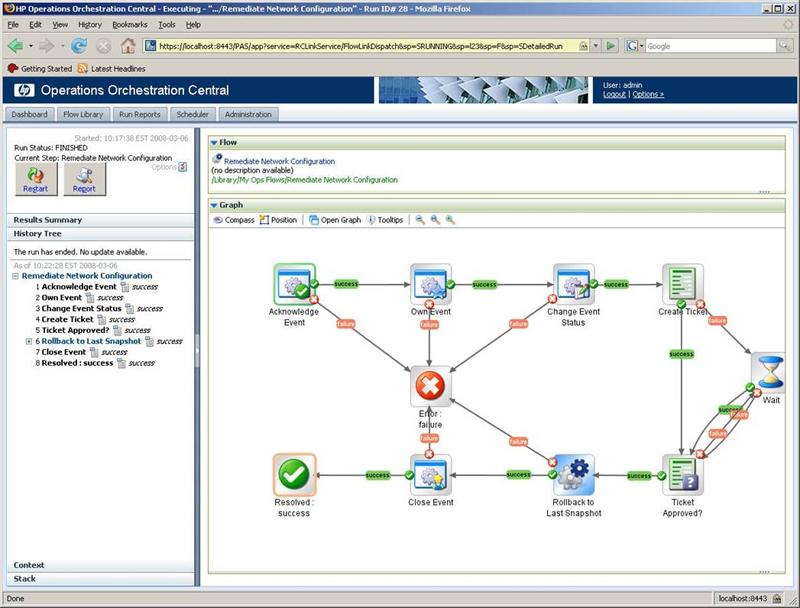Click the Wait hourglass step icon
The width and height of the screenshot is (800, 608).
(769, 372)
